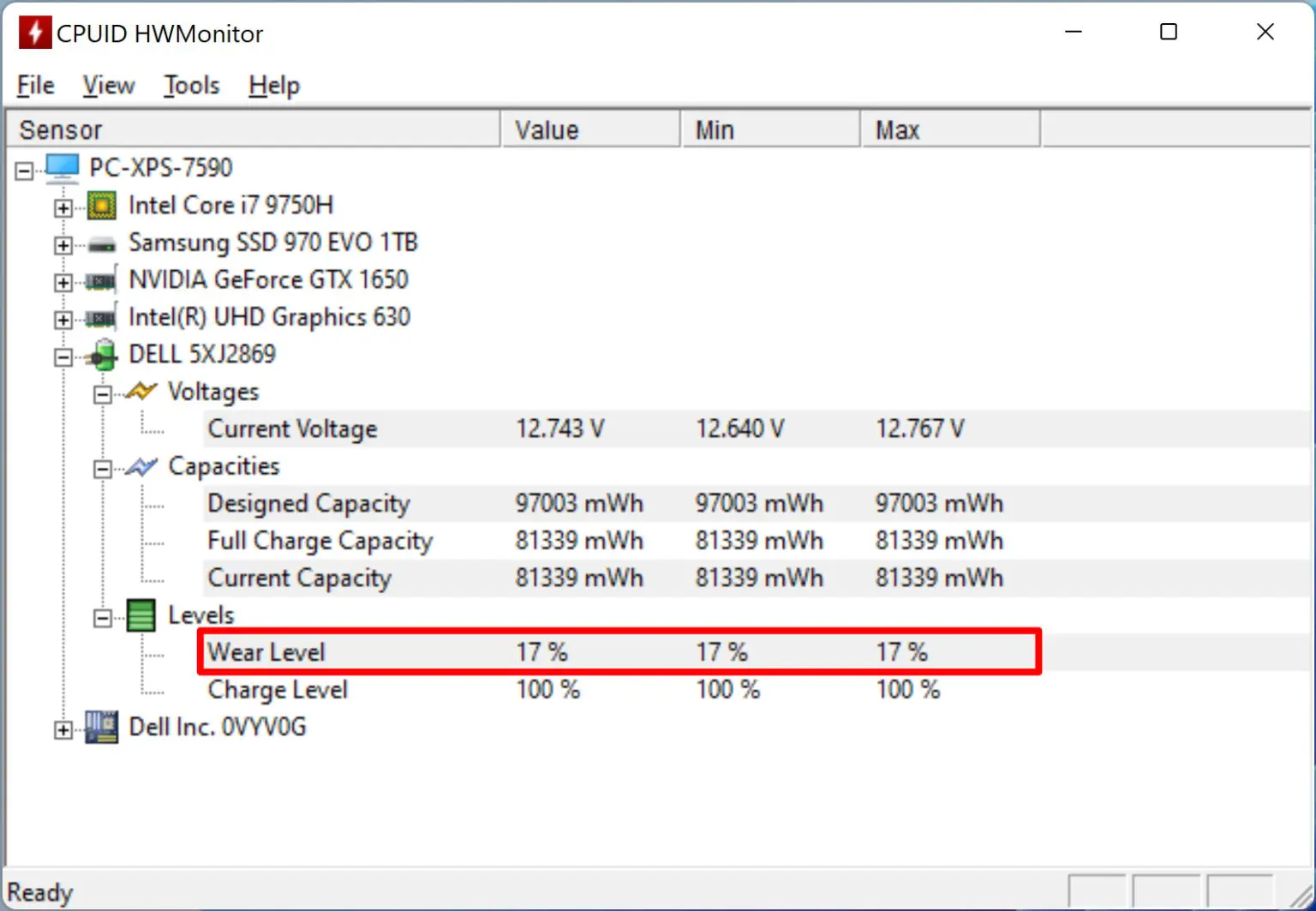This screenshot has width=1316, height=911.
Task: Click the CPUID HWMonitor flame icon
Action: [x=33, y=32]
